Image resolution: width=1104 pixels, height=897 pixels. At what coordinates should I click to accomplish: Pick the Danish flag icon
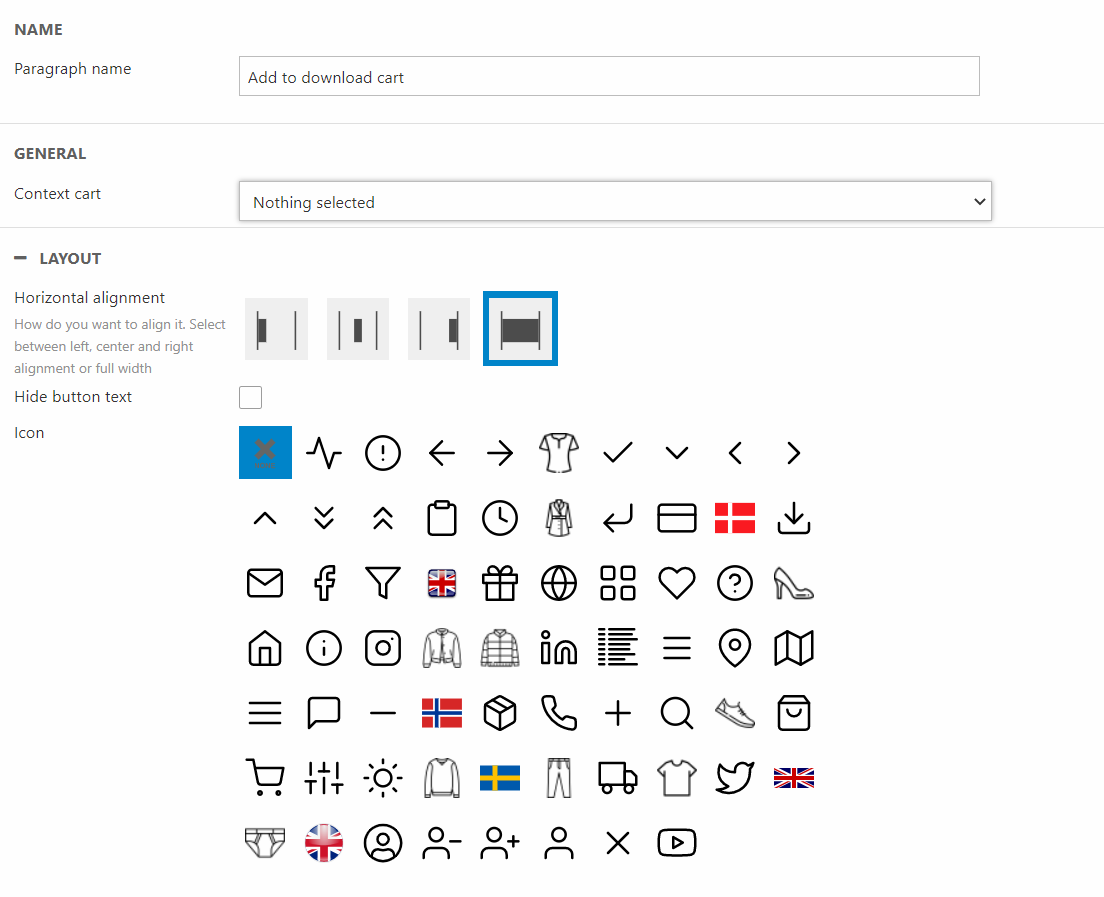pyautogui.click(x=735, y=518)
